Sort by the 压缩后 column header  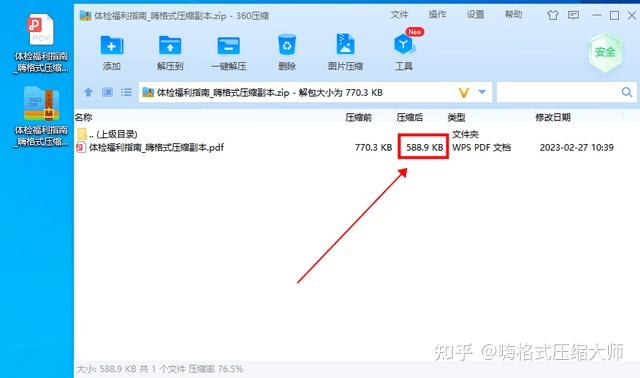click(409, 118)
